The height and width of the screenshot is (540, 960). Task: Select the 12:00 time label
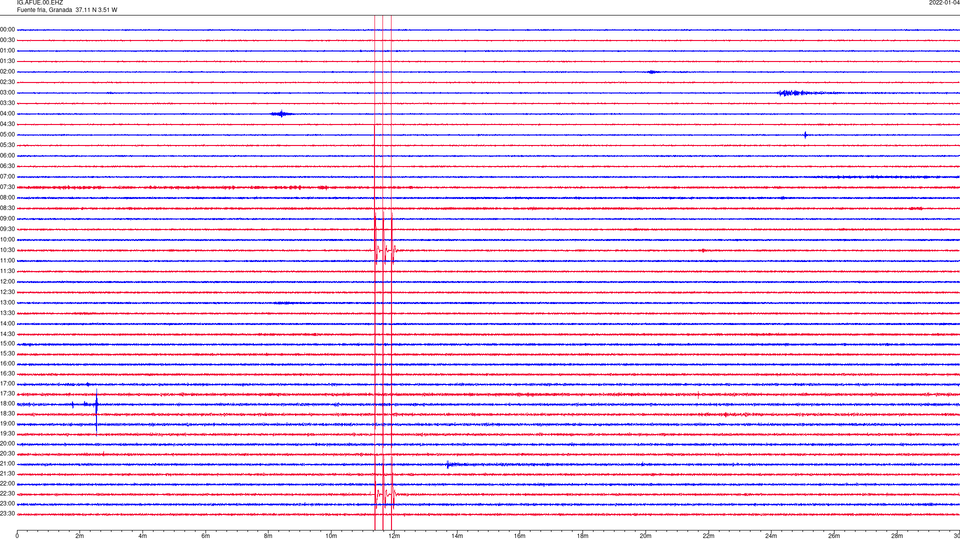click(x=7, y=282)
